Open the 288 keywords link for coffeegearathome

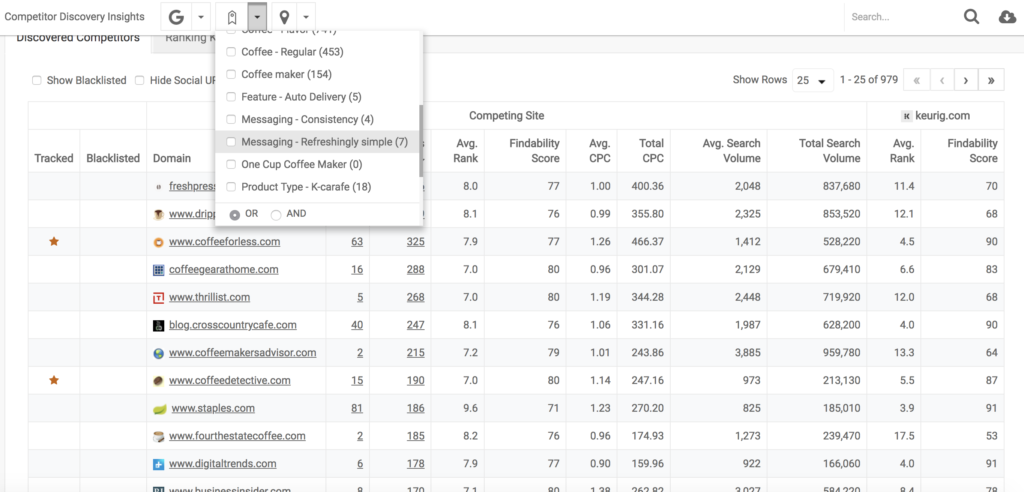pyautogui.click(x=415, y=269)
